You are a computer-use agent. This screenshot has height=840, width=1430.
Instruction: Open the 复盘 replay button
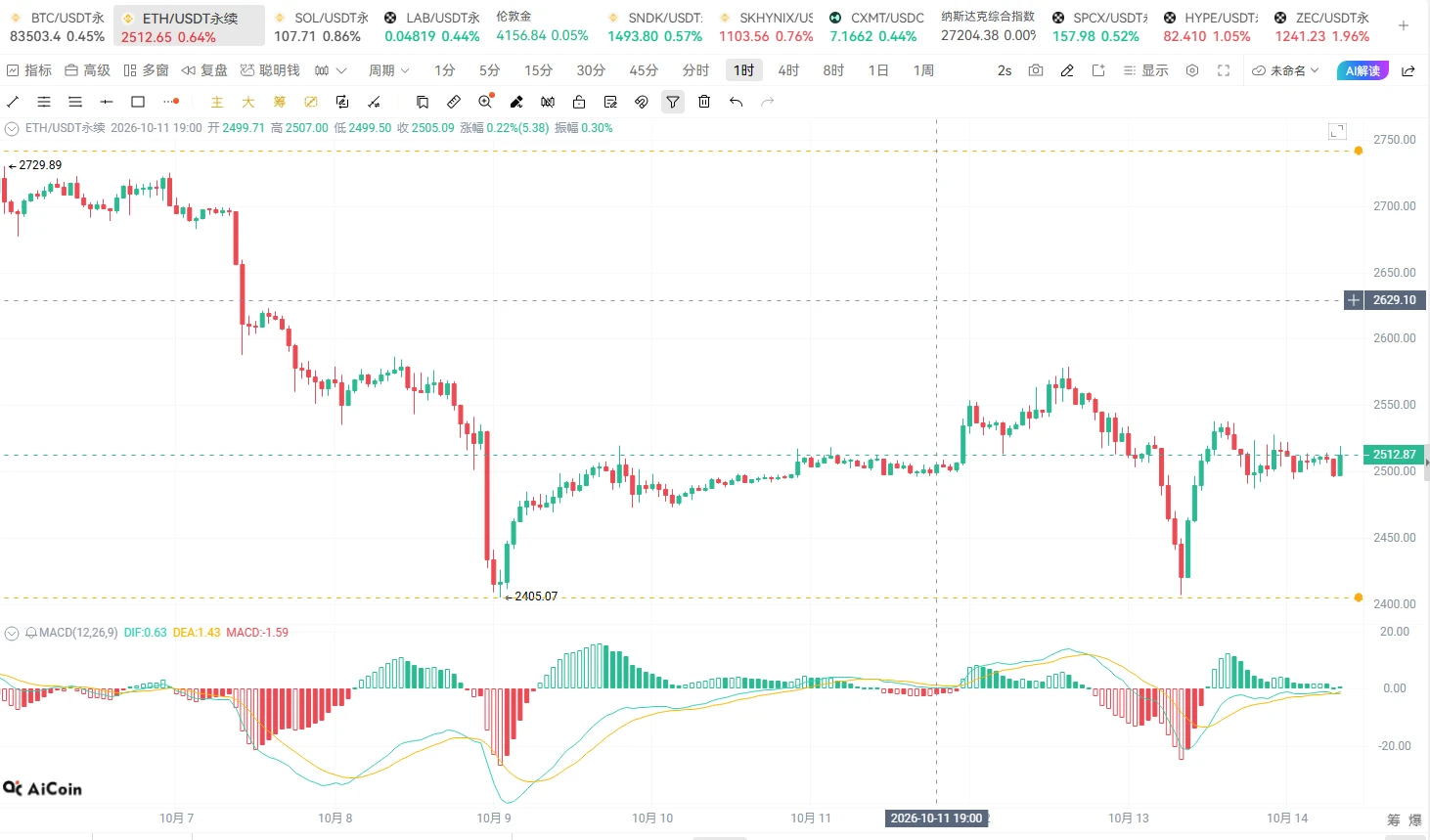pyautogui.click(x=204, y=70)
